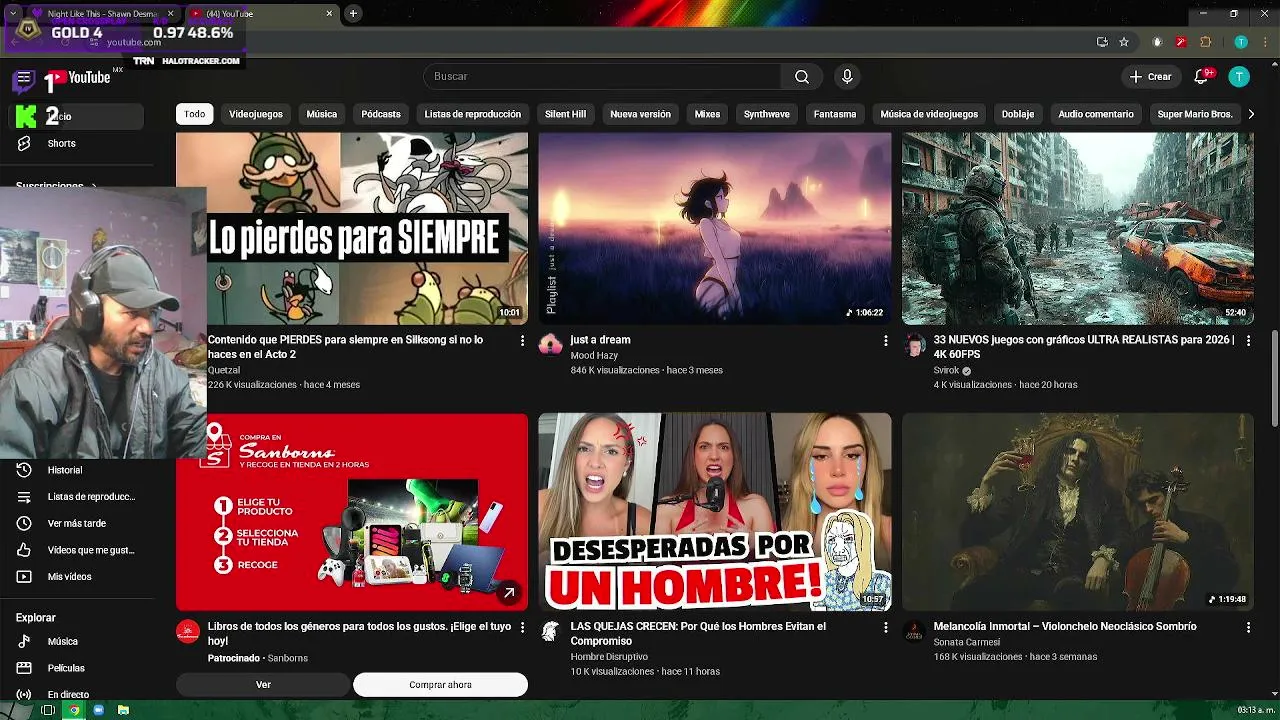This screenshot has height=720, width=1280.
Task: Open a new browser tab
Action: pos(353,14)
